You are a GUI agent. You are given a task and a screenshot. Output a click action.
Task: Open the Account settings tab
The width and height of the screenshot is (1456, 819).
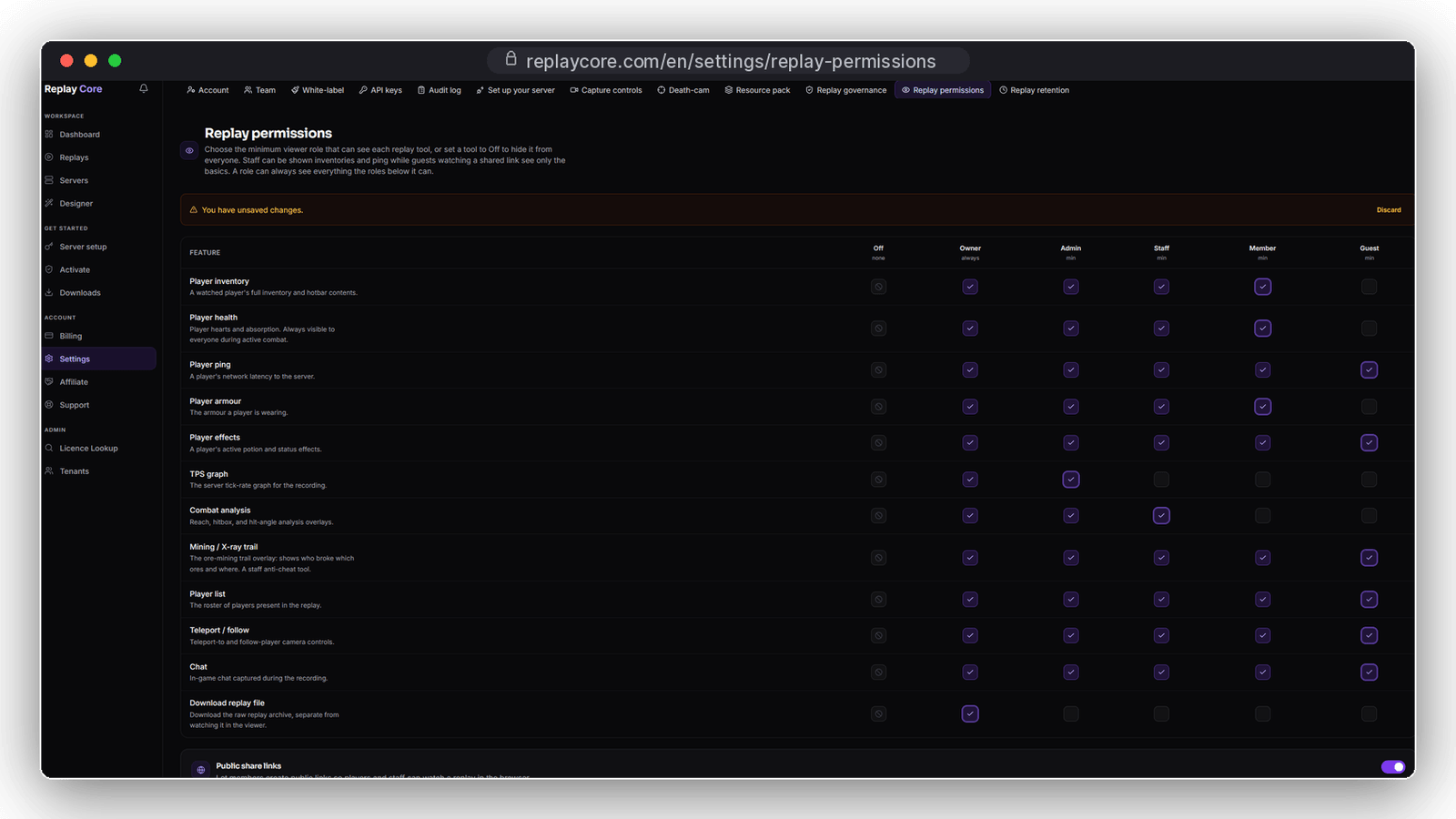point(207,90)
